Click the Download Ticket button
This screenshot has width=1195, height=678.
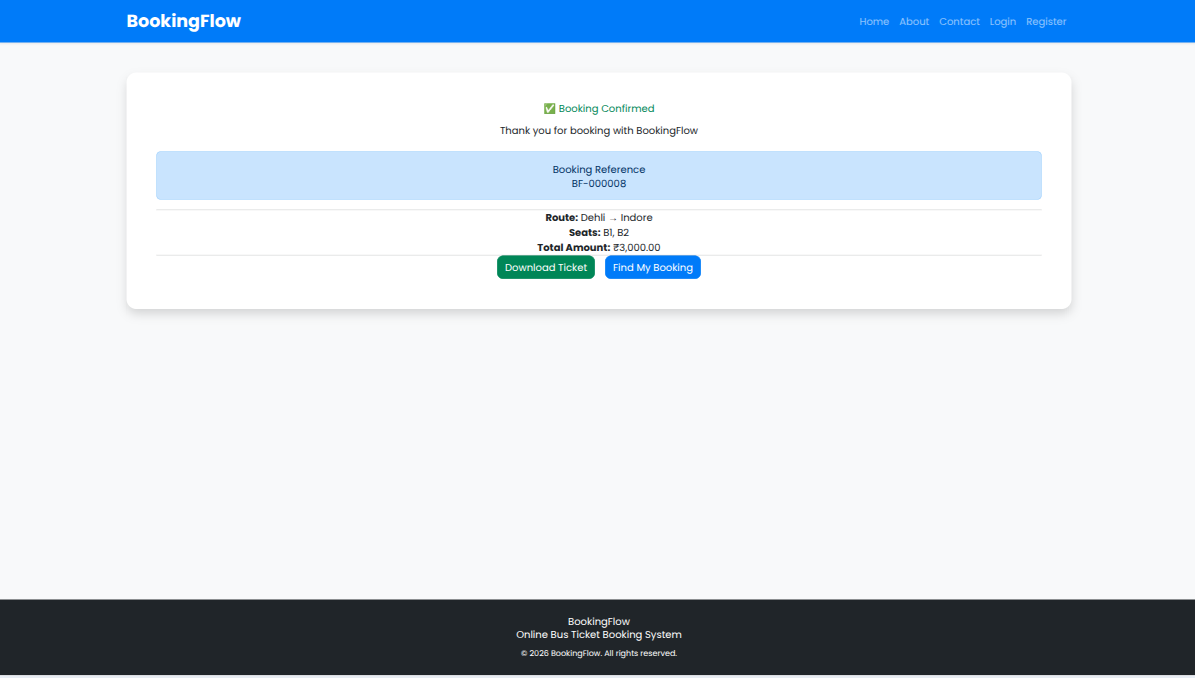tap(546, 267)
